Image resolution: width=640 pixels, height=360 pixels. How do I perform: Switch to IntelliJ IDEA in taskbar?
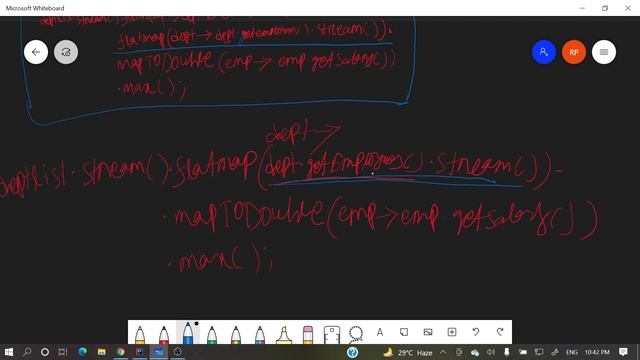(x=140, y=352)
